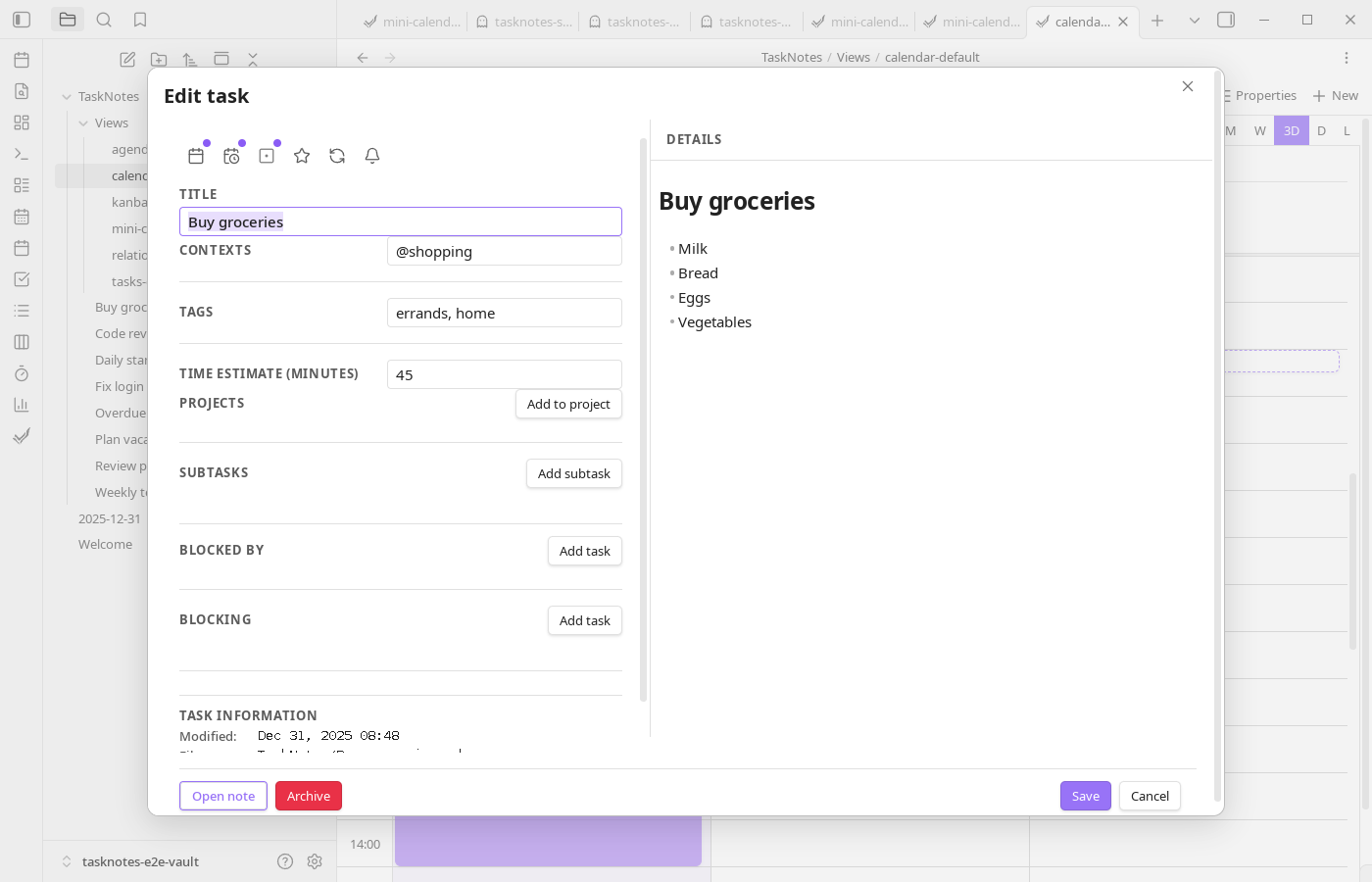The width and height of the screenshot is (1372, 882).
Task: Open the Welcome note in the sidebar
Action: point(106,544)
